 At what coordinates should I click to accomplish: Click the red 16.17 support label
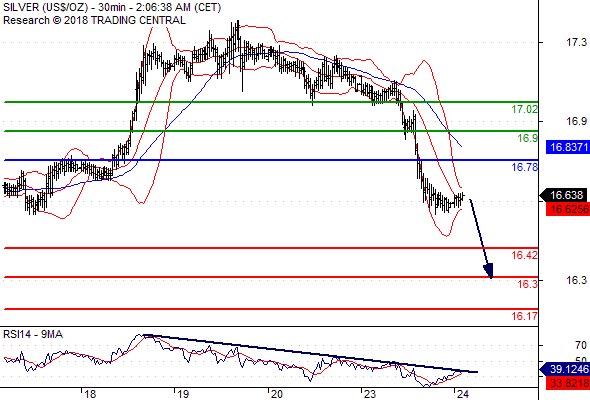pyautogui.click(x=525, y=316)
